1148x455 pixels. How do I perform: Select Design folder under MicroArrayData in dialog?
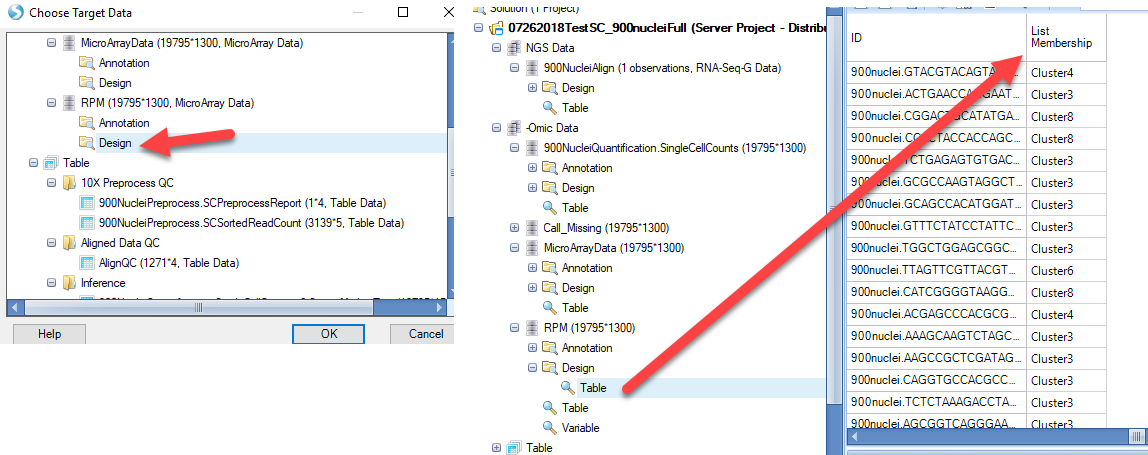pos(115,83)
